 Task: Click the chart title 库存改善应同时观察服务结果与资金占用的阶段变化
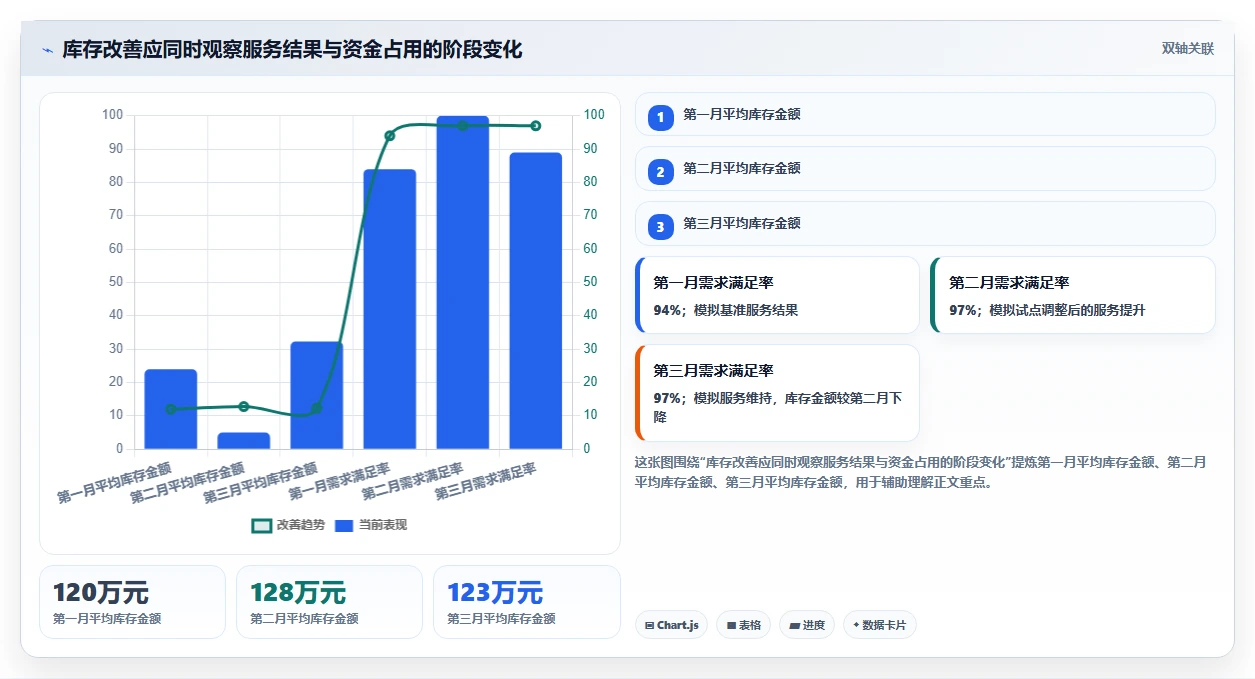coord(292,49)
